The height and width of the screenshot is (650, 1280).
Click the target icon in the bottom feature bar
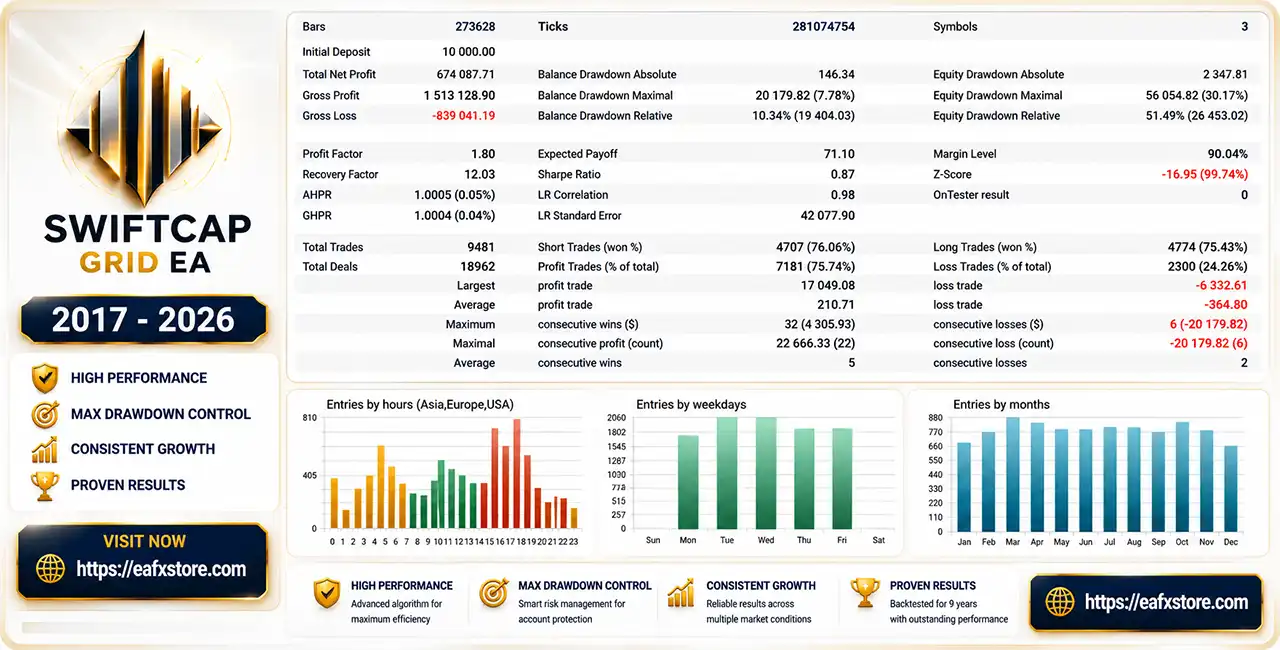pos(494,593)
